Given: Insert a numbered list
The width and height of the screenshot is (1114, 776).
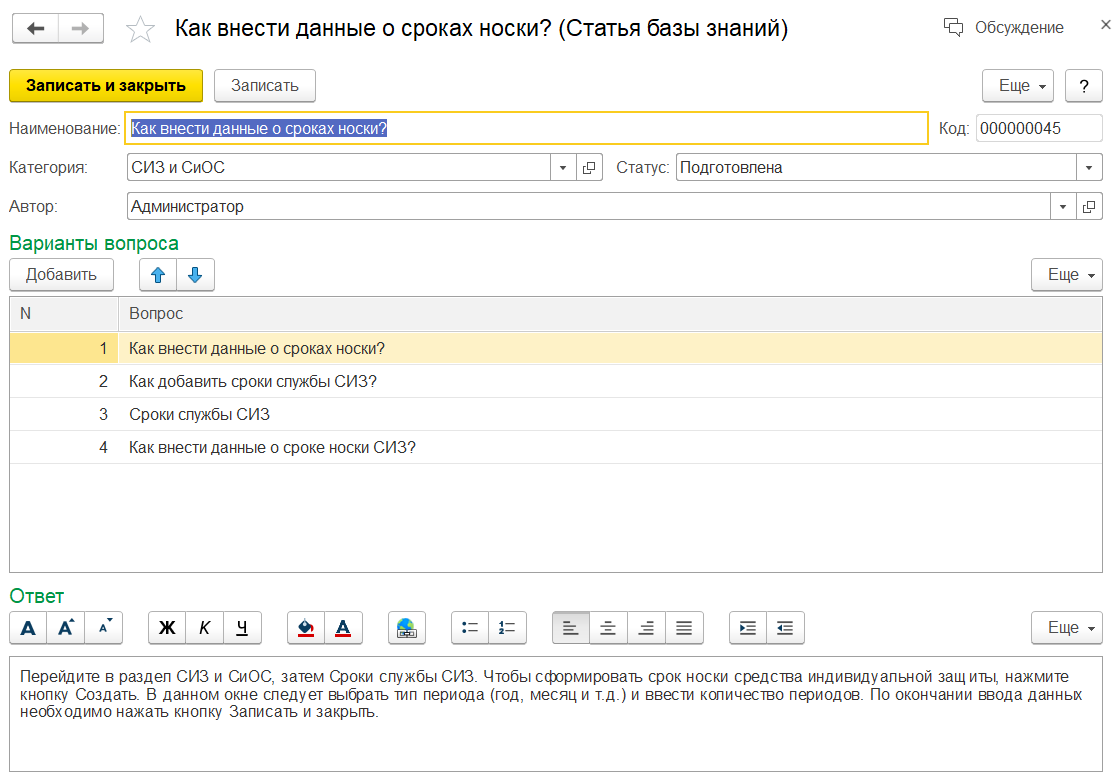Looking at the screenshot, I should [x=507, y=628].
